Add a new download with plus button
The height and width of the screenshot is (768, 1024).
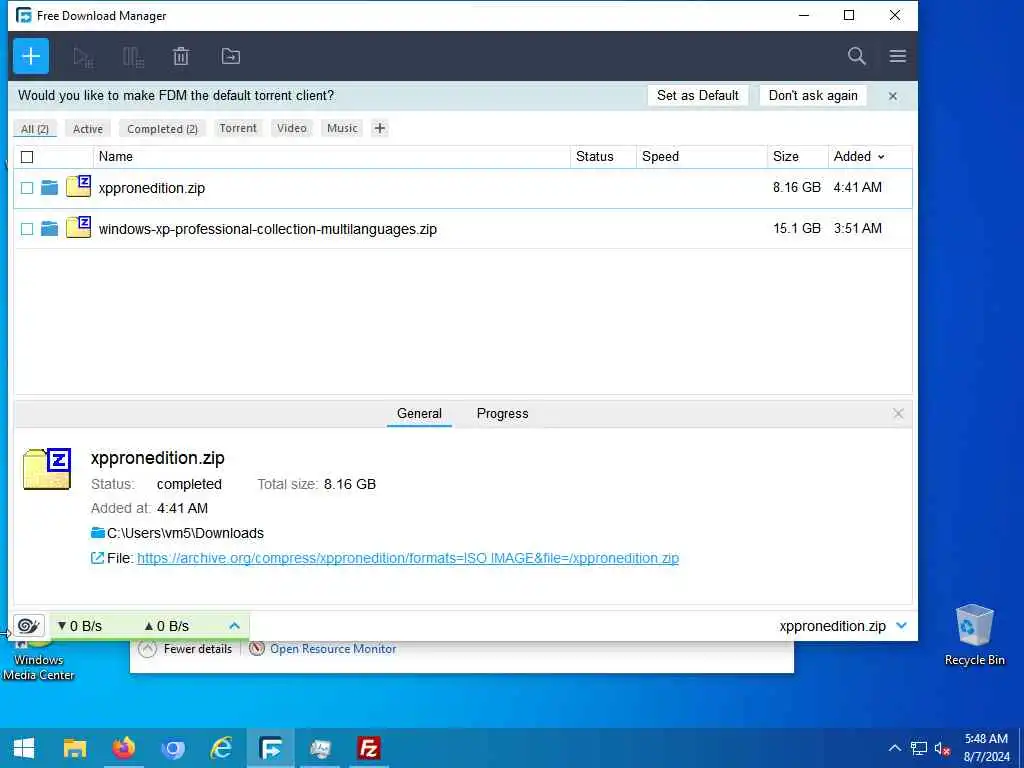(x=31, y=56)
